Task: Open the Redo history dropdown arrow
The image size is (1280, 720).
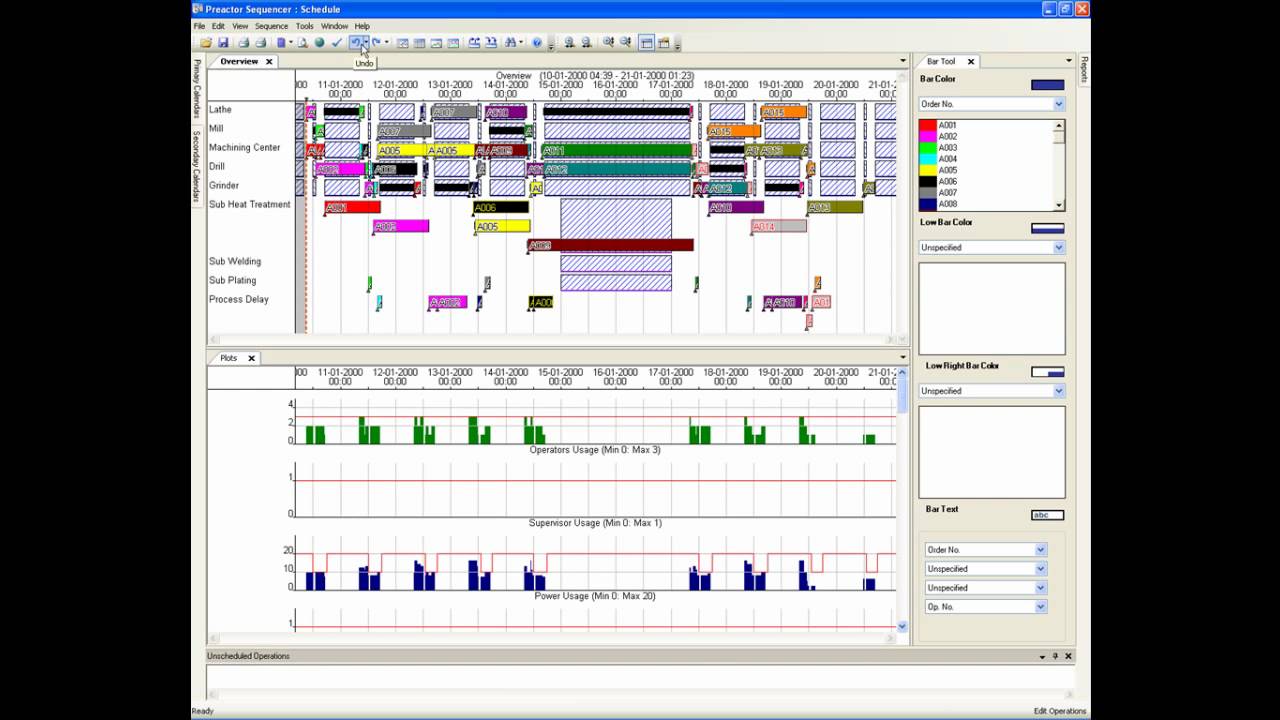Action: click(387, 43)
